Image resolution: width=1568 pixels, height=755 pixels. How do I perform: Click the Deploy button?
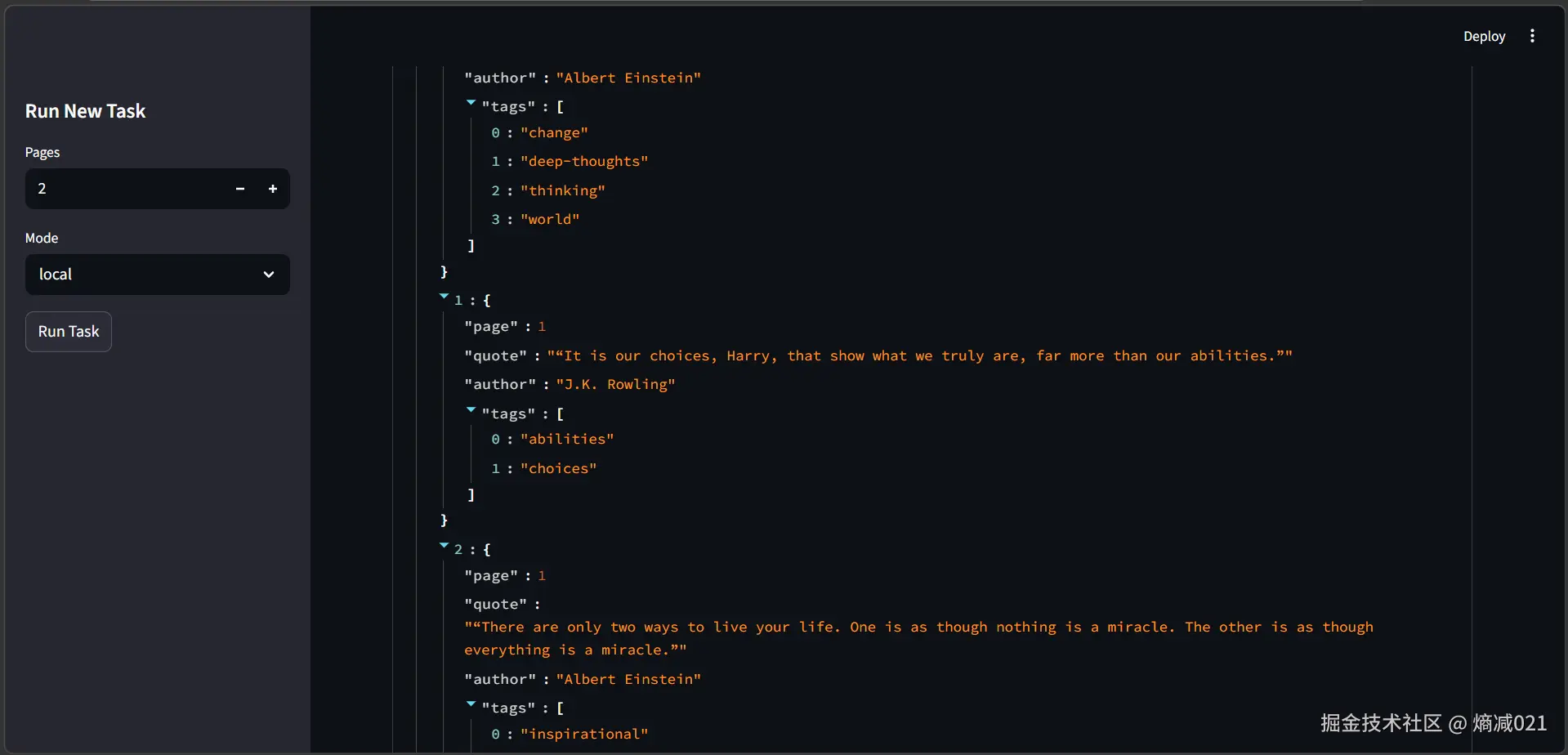click(1484, 36)
